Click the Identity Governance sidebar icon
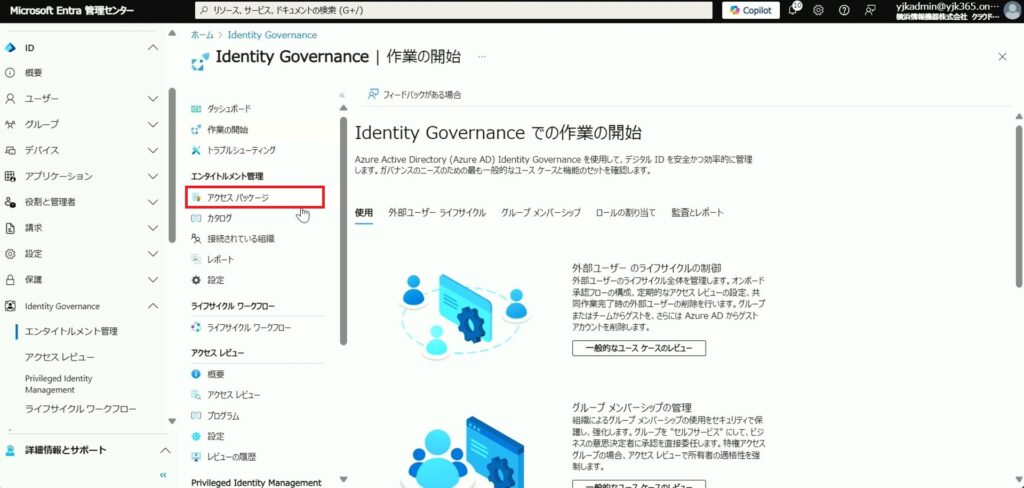The width and height of the screenshot is (1024, 488). pyautogui.click(x=10, y=306)
